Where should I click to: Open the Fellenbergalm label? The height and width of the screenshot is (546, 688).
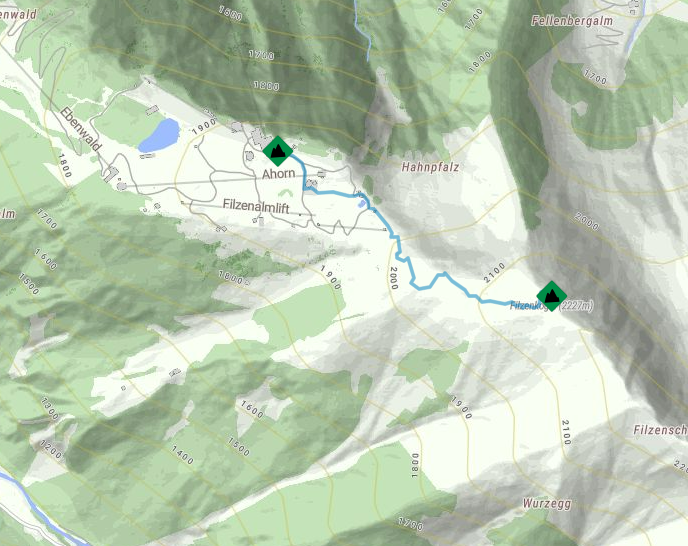tap(572, 21)
